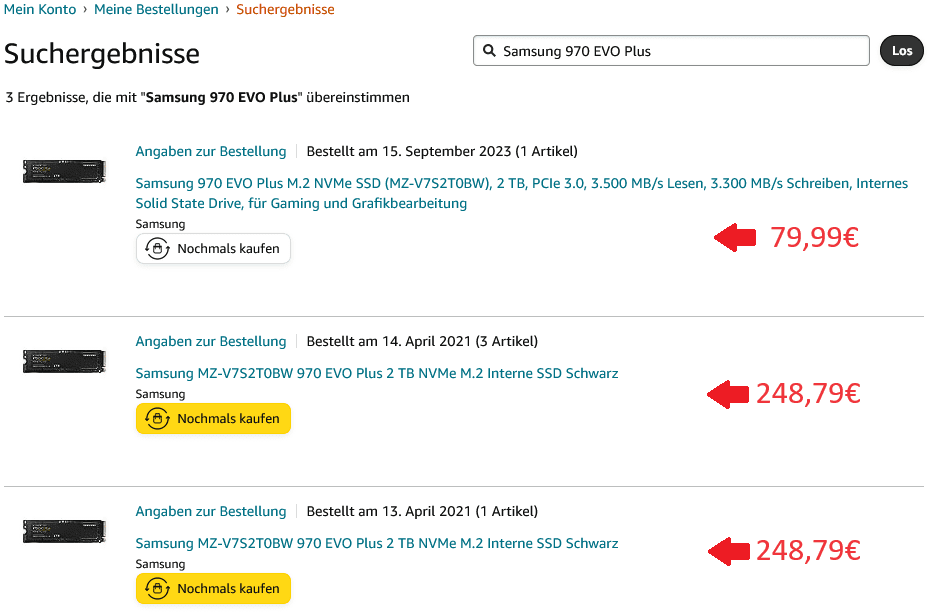Open the MZ-V7S2T0BW PCIe 3.0 product title link

click(x=521, y=193)
